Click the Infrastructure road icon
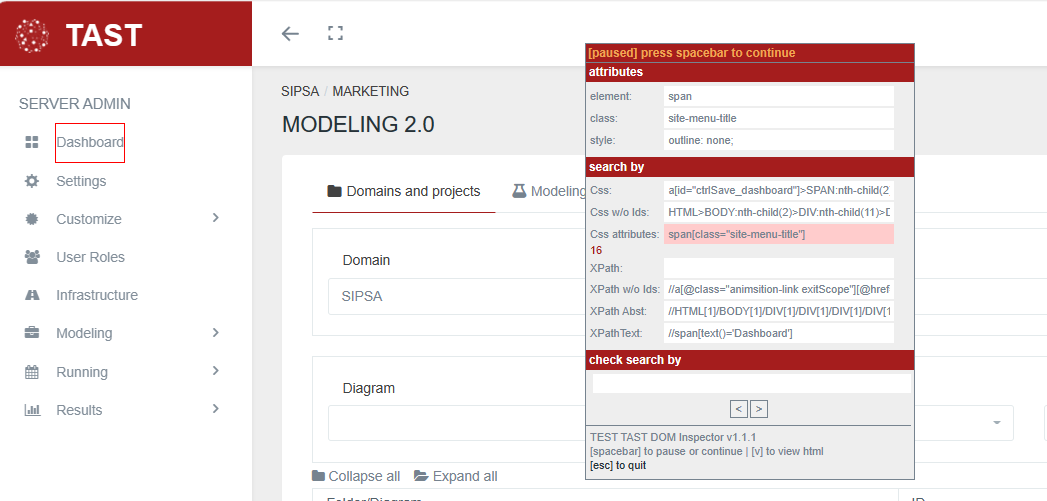This screenshot has width=1047, height=501. click(x=32, y=295)
